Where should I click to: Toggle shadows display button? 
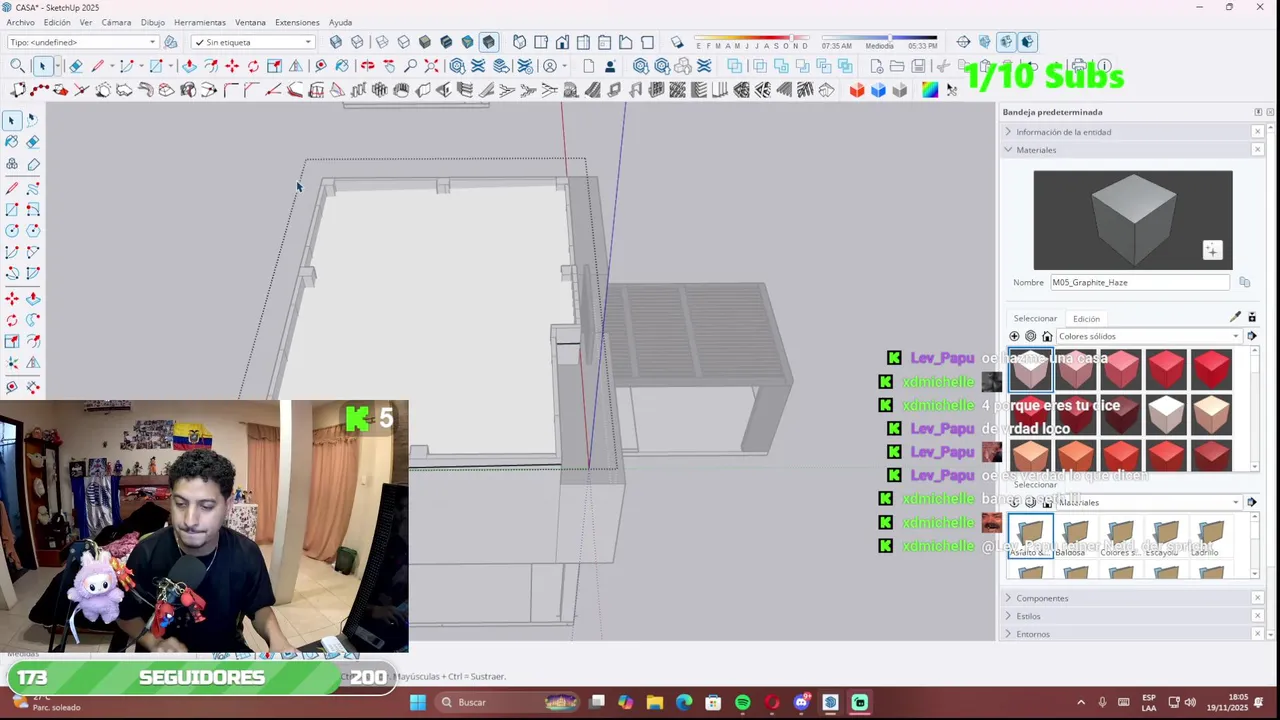677,42
